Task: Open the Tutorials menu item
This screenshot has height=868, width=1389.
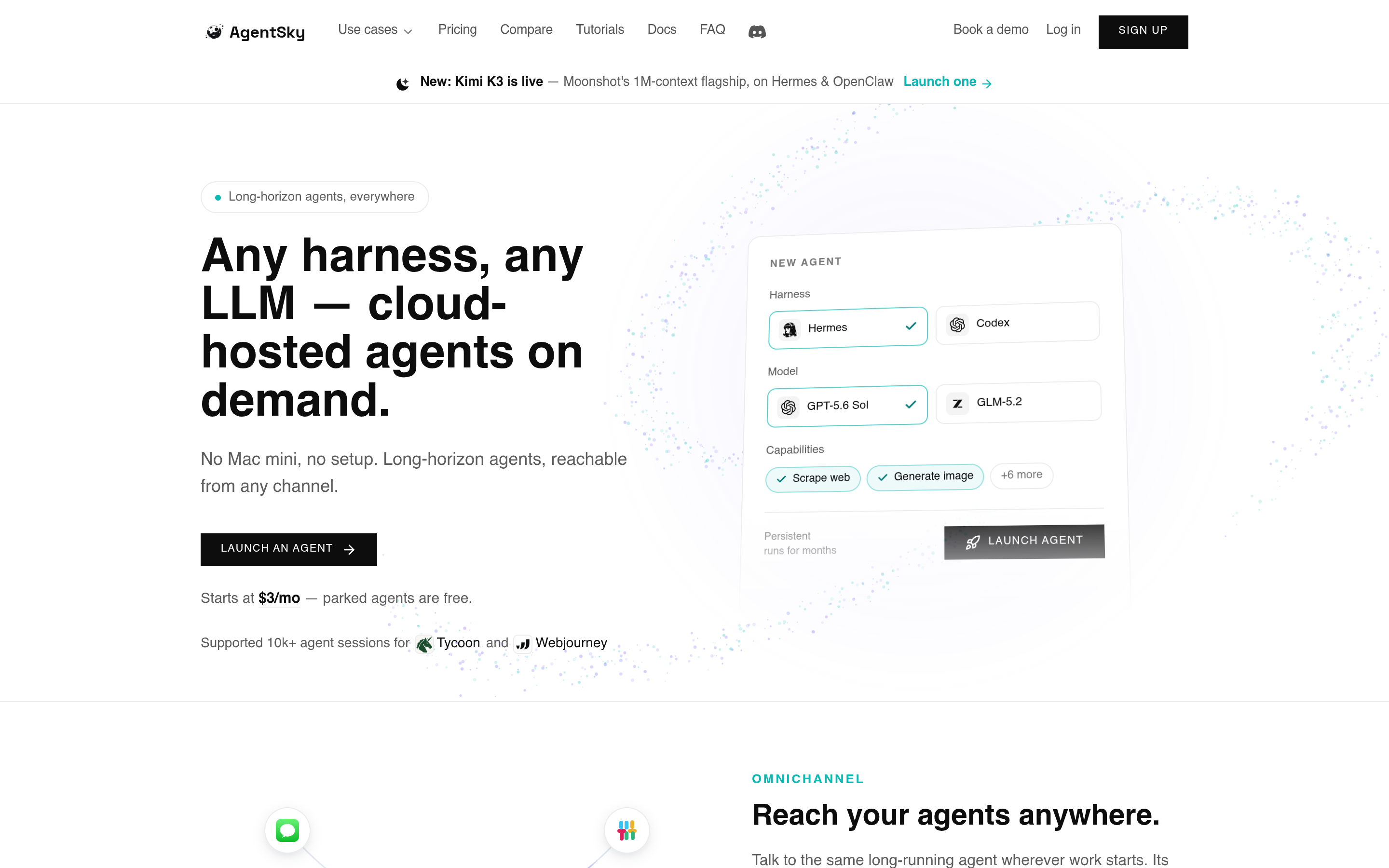Action: 600,30
